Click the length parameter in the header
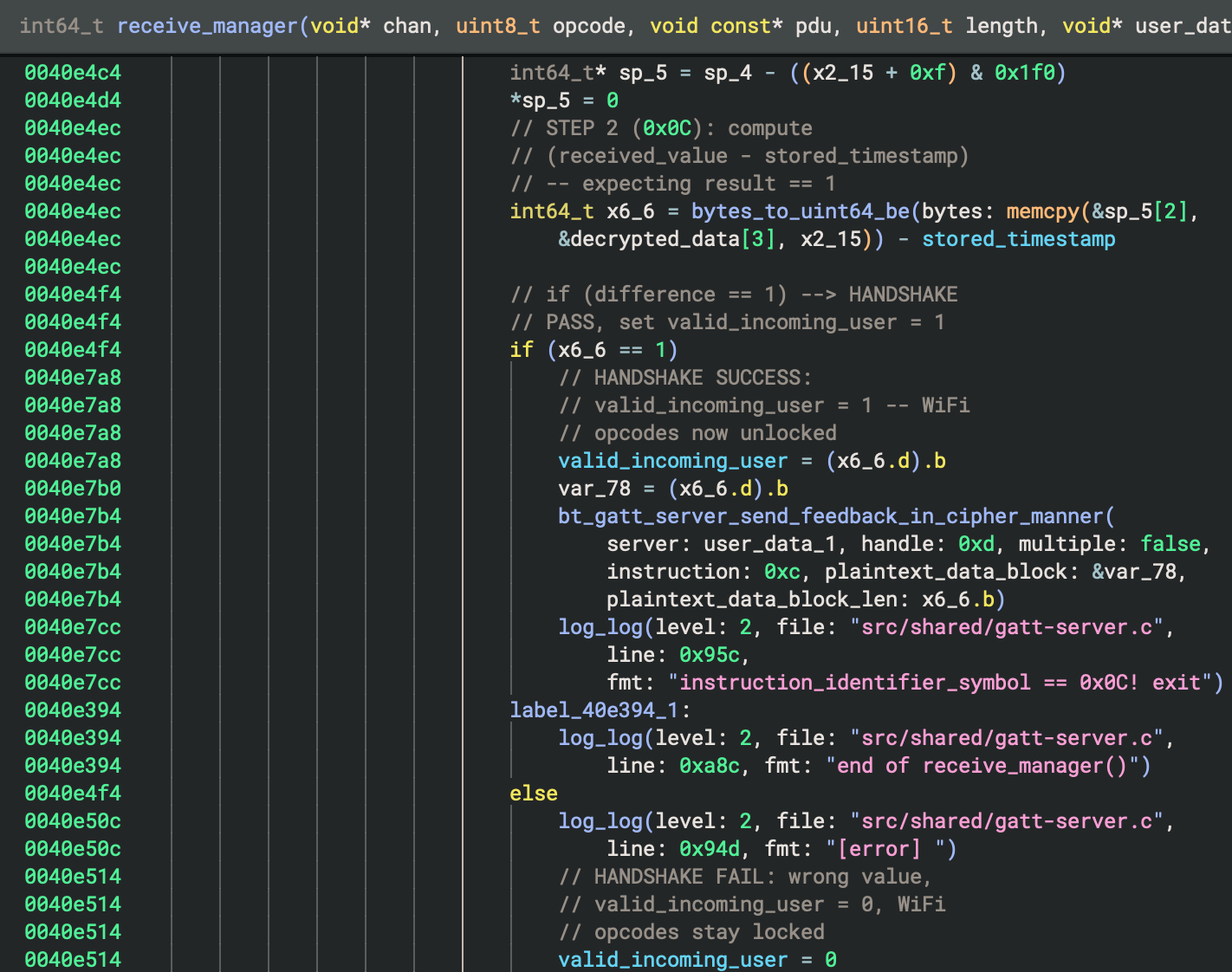The image size is (1232, 972). tap(1002, 26)
